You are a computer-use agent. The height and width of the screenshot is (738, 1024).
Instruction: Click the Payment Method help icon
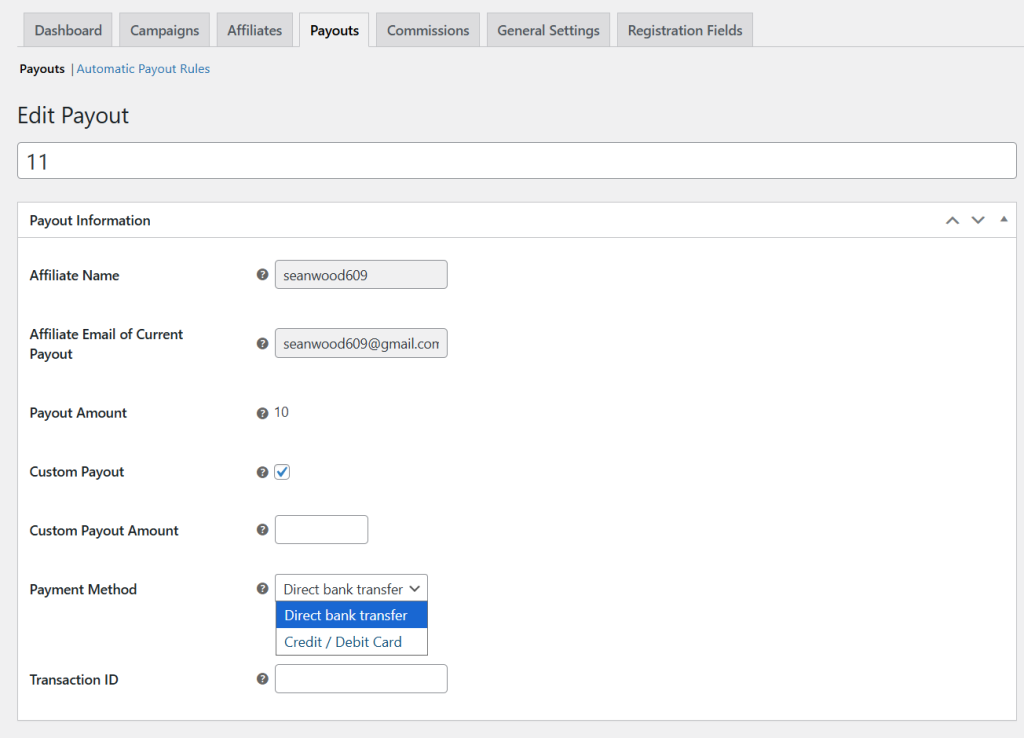click(x=263, y=588)
